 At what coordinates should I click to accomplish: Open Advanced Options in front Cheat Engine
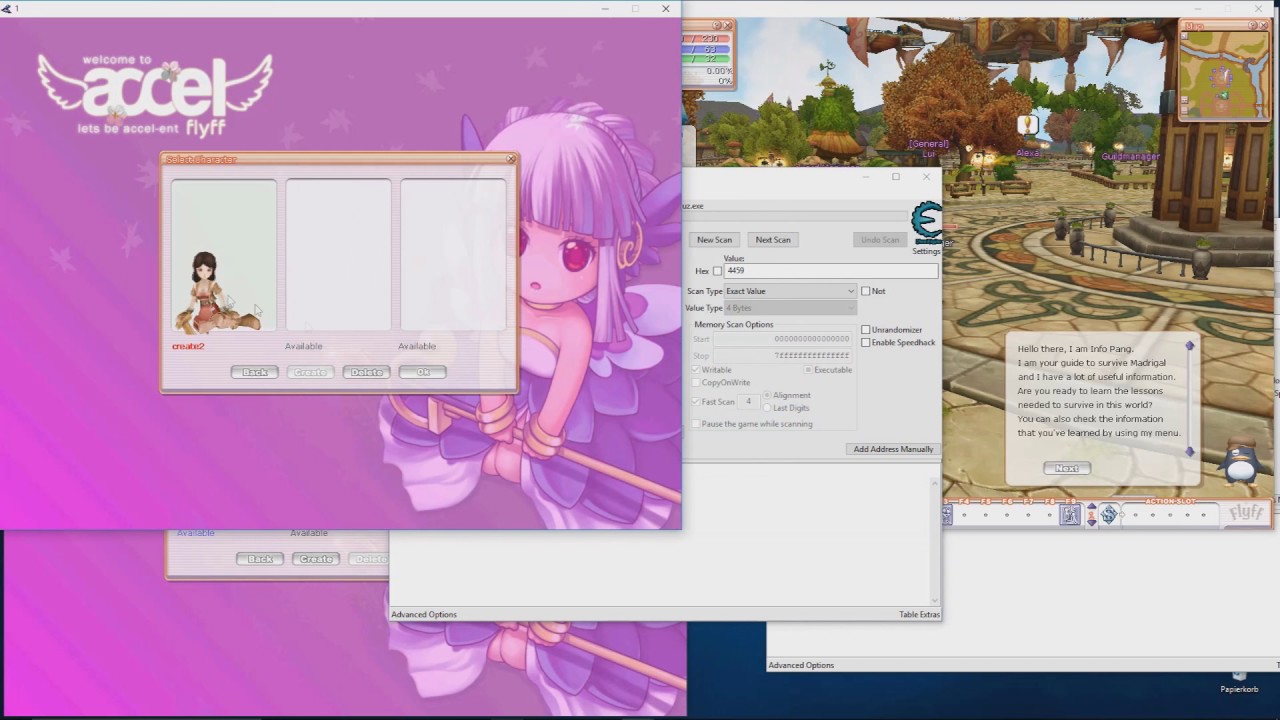pos(424,615)
